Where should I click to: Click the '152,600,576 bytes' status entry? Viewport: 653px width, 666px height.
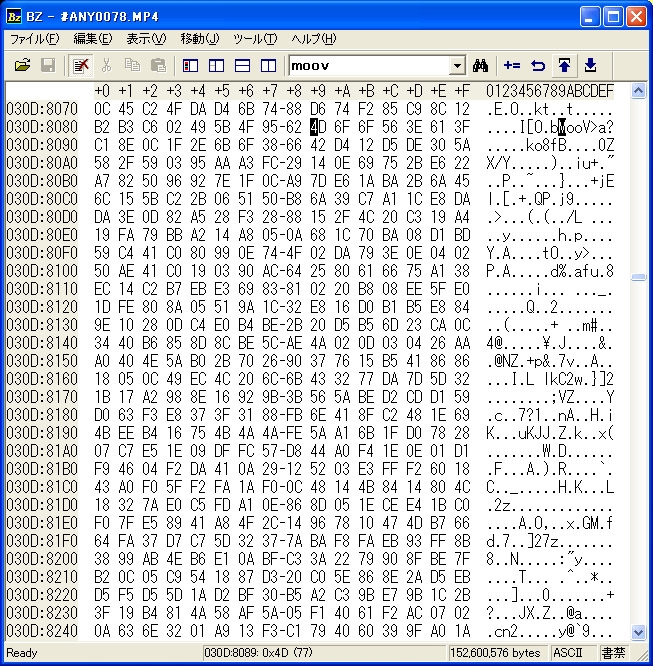[x=495, y=652]
